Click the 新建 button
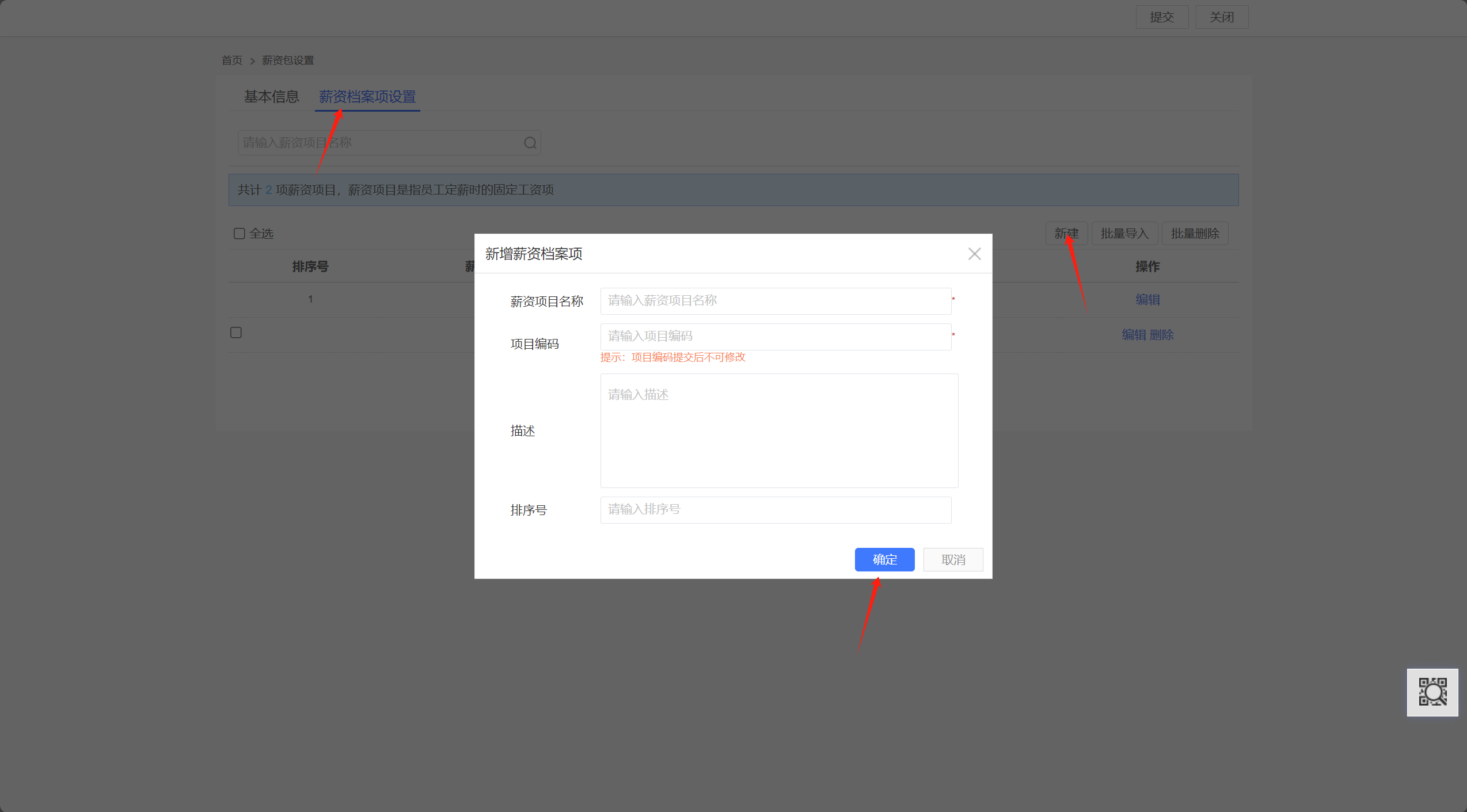 (1066, 234)
